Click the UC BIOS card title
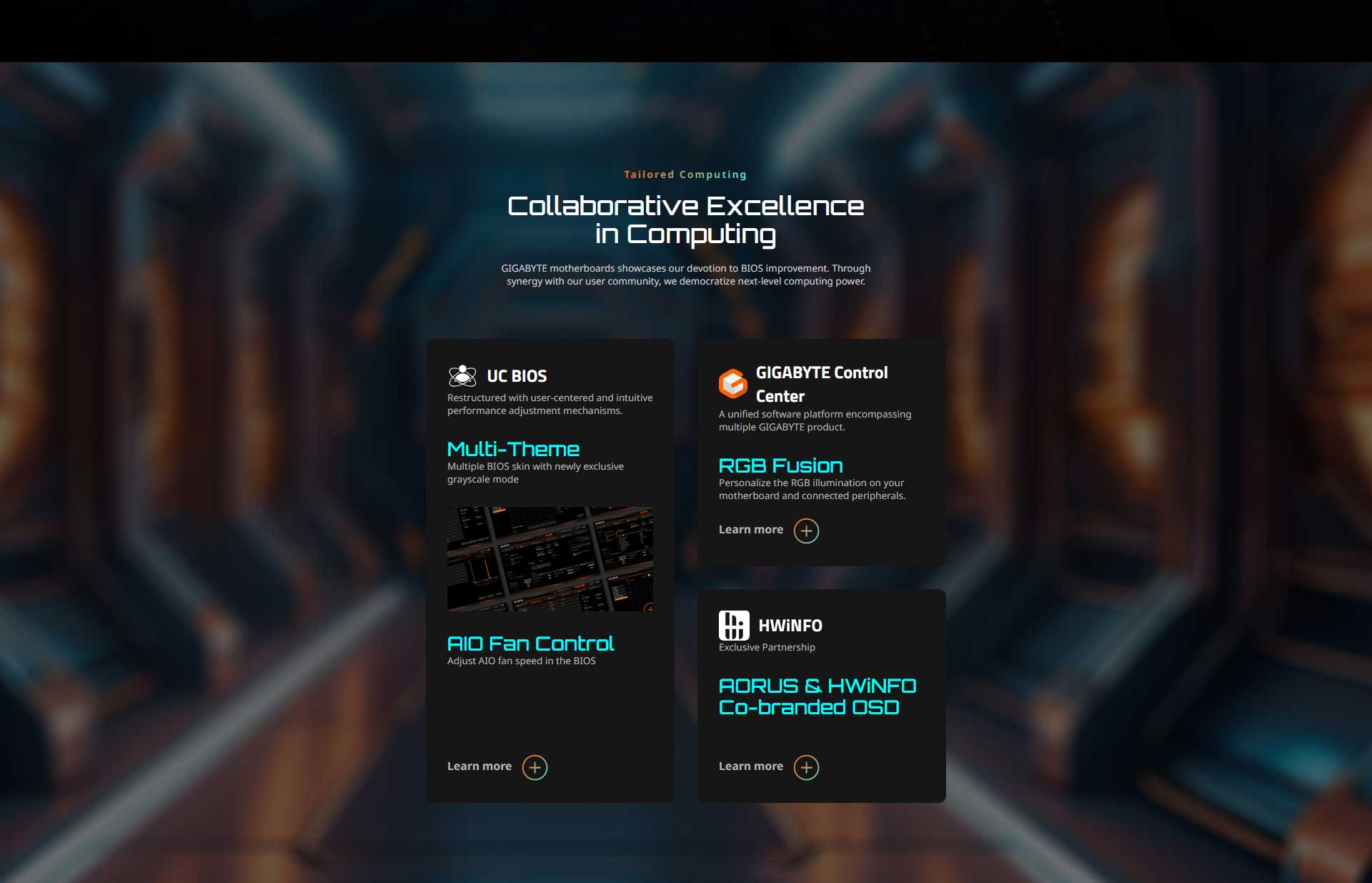This screenshot has width=1372, height=883. pyautogui.click(x=517, y=376)
